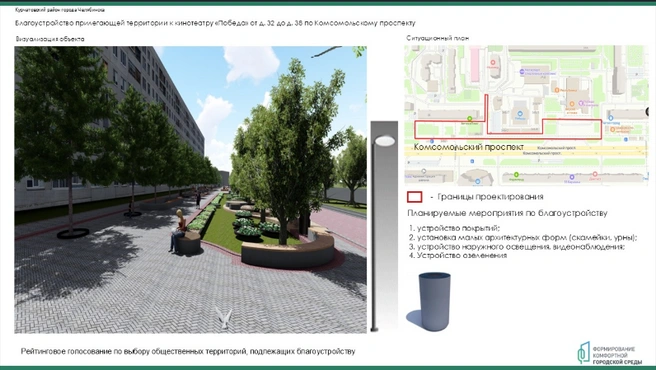The width and height of the screenshot is (656, 370).
Task: Select the 'Границы проектирования' legend text
Action: click(x=490, y=197)
